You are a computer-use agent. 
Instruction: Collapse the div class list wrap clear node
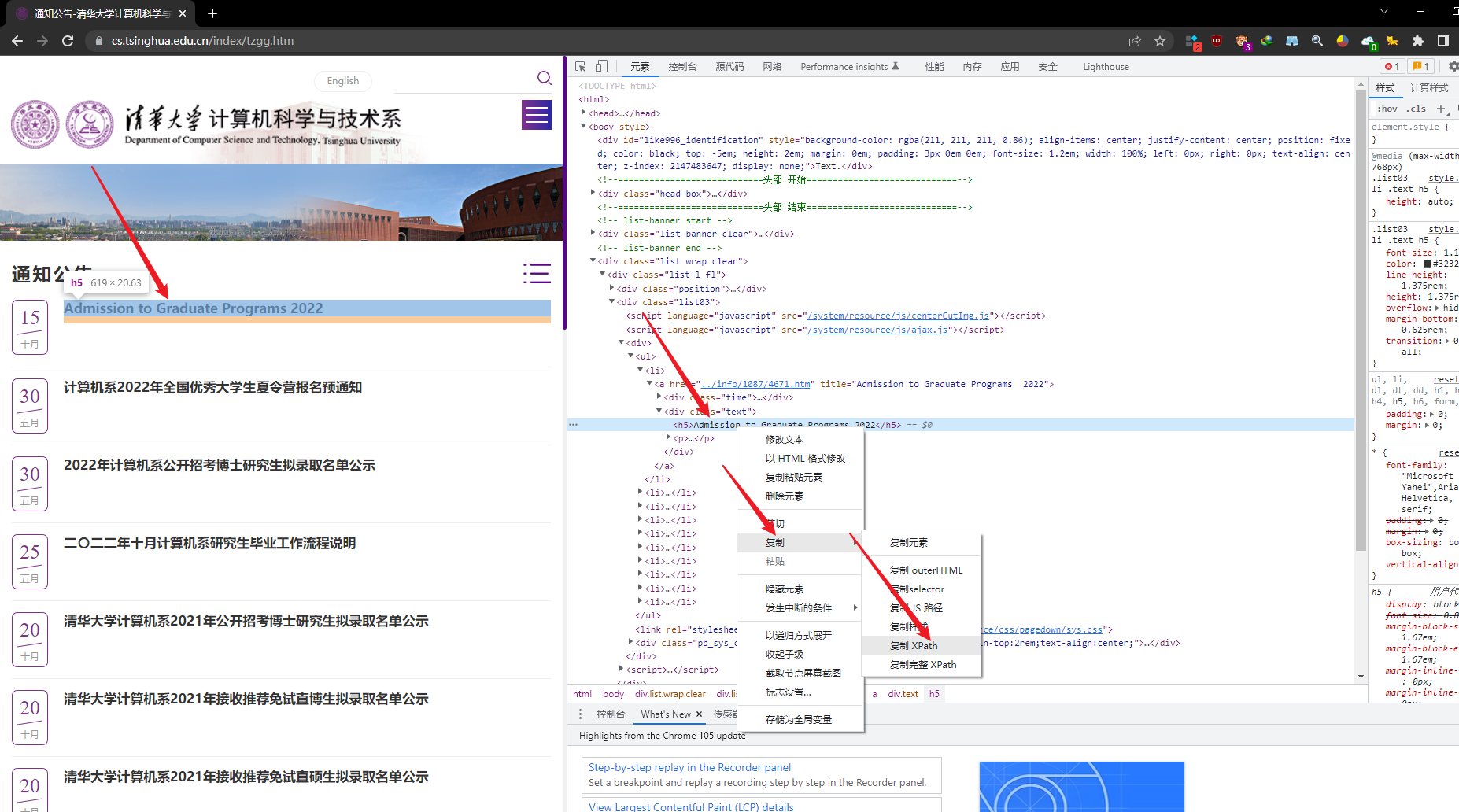tap(593, 261)
